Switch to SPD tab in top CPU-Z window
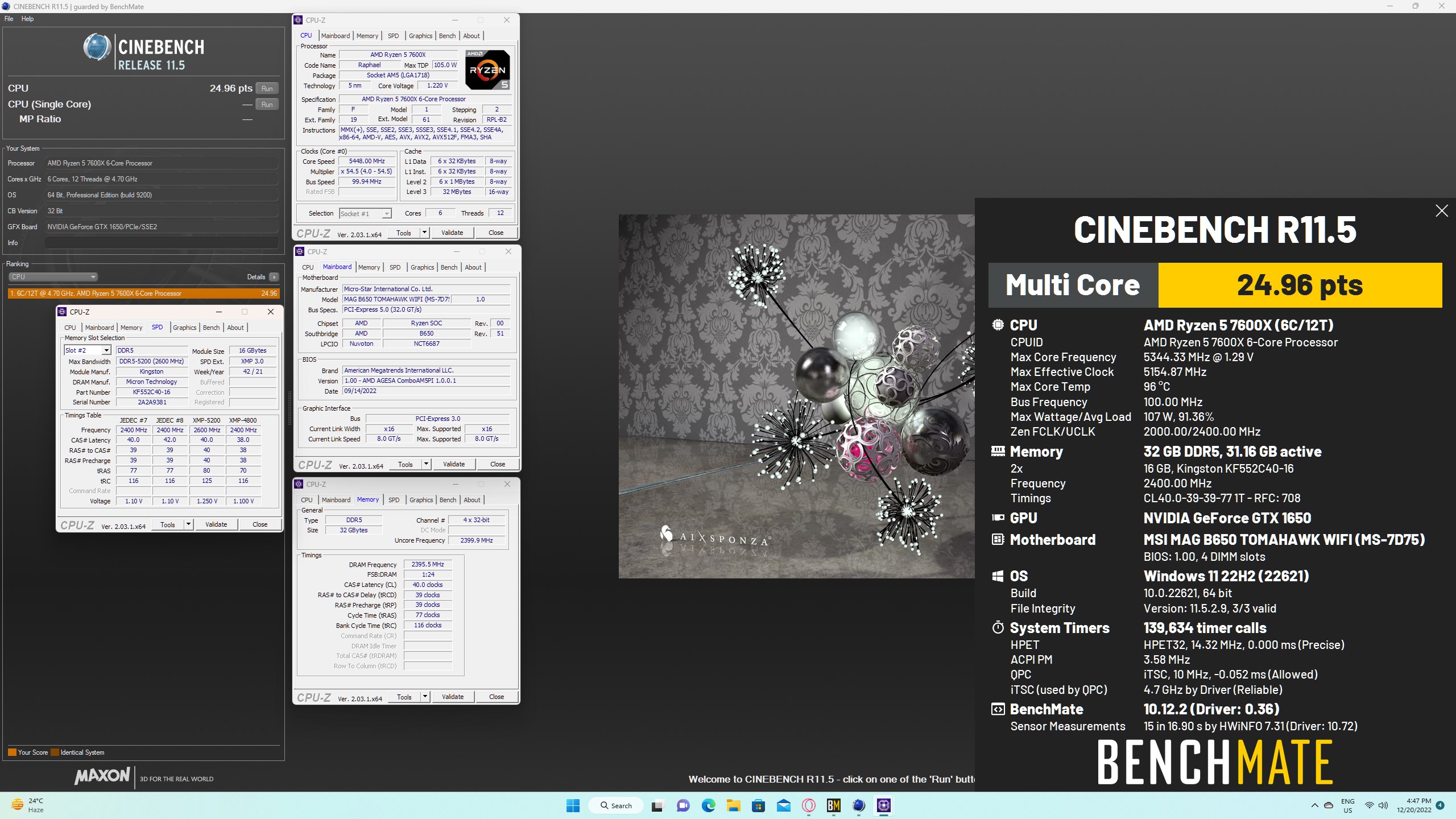The height and width of the screenshot is (819, 1456). [393, 36]
